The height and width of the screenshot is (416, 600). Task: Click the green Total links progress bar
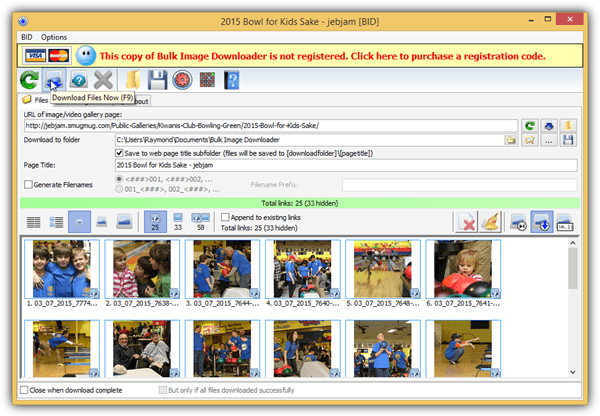300,203
